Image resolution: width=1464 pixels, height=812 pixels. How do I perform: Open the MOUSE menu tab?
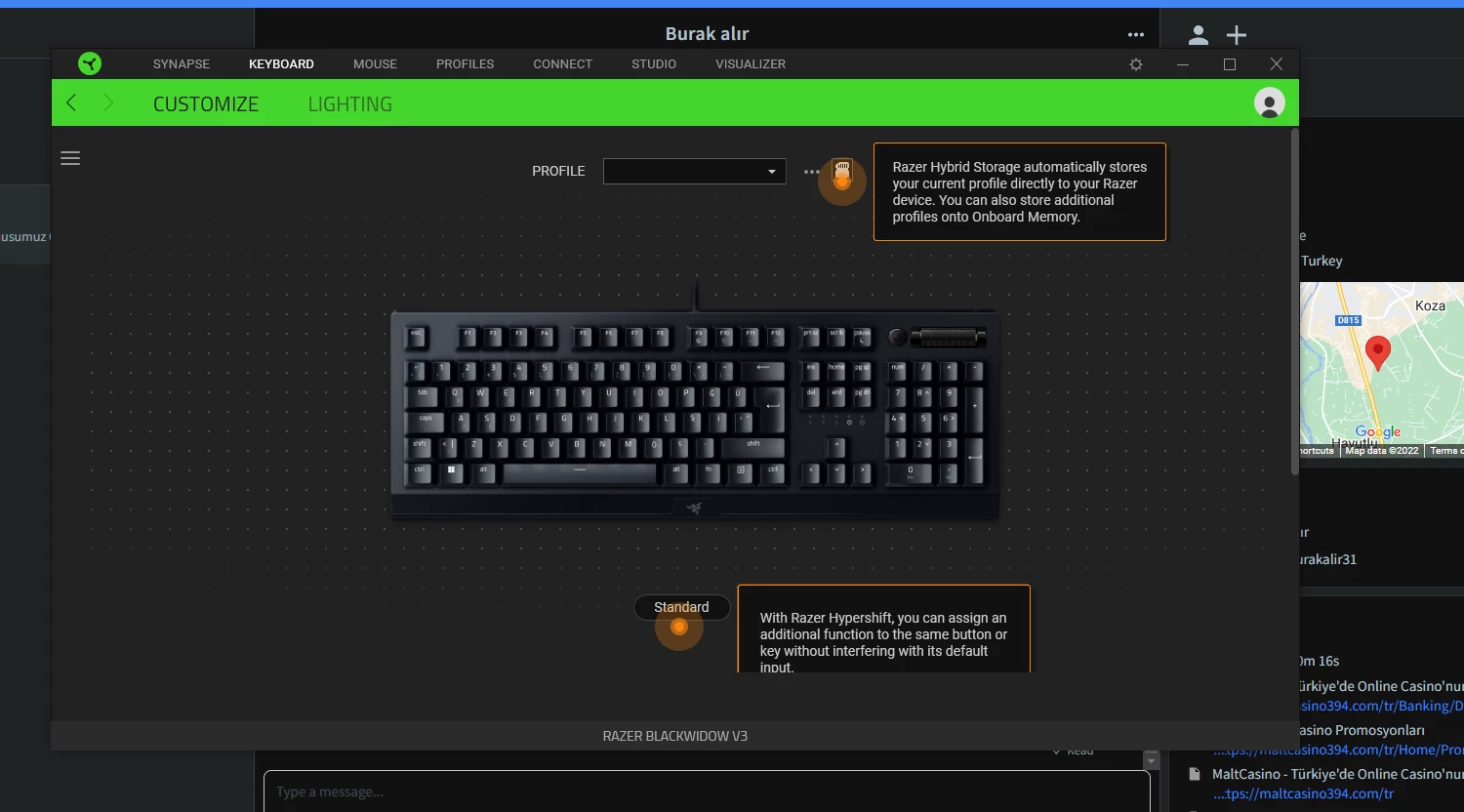click(375, 63)
